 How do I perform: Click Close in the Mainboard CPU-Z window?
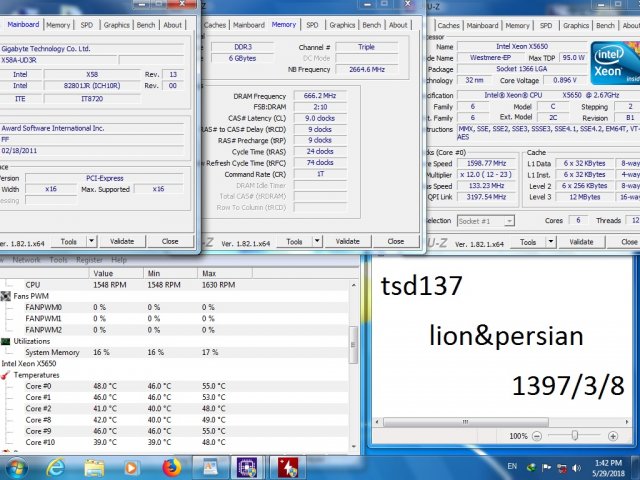coord(170,241)
